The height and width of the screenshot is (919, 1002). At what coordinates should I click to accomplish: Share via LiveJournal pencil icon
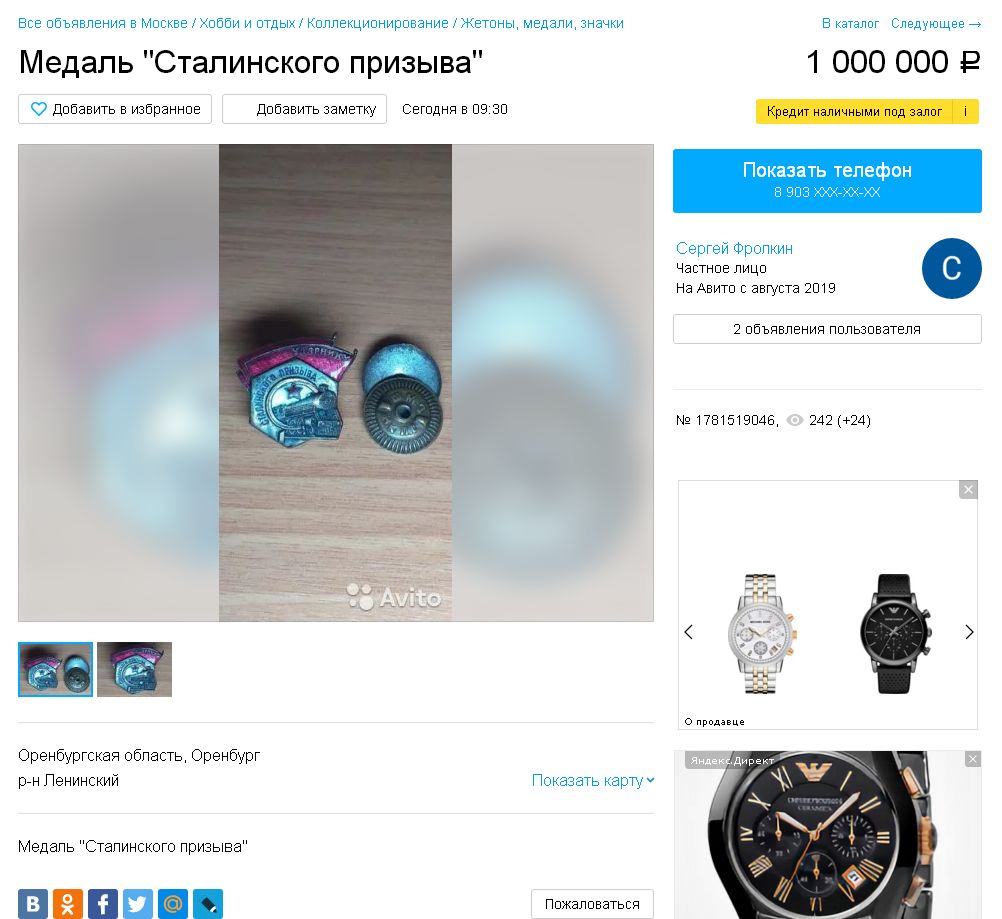click(x=208, y=904)
